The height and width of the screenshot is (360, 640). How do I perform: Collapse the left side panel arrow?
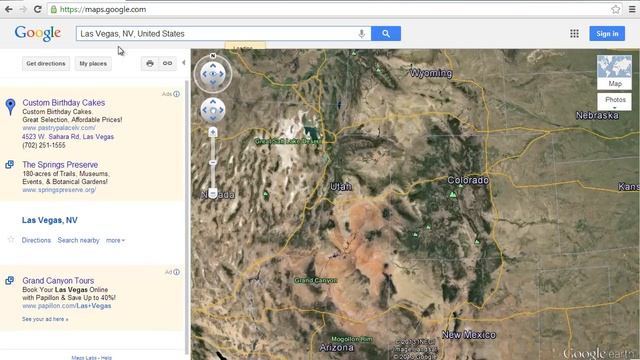184,62
